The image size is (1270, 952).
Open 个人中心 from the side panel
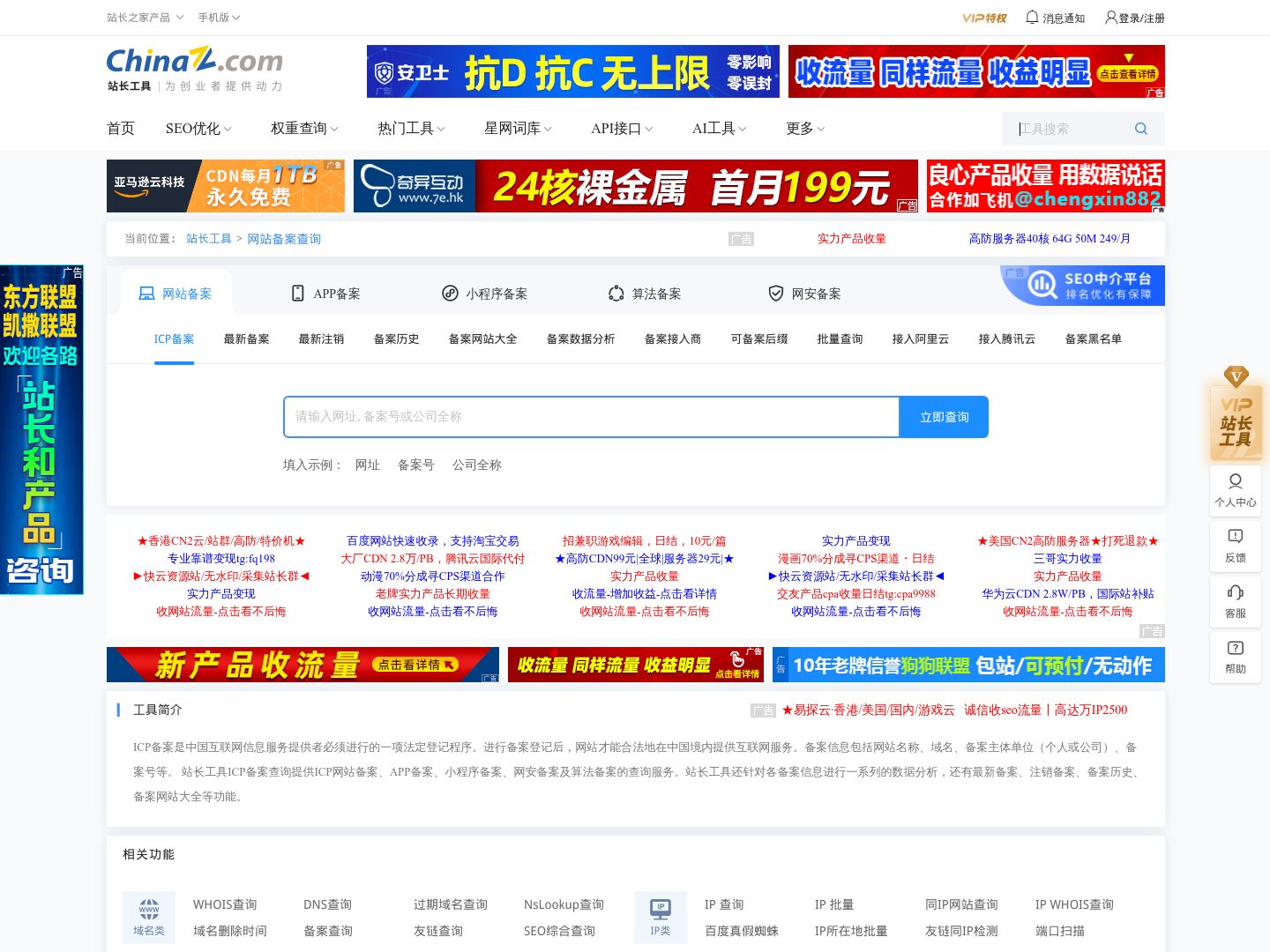(x=1236, y=490)
